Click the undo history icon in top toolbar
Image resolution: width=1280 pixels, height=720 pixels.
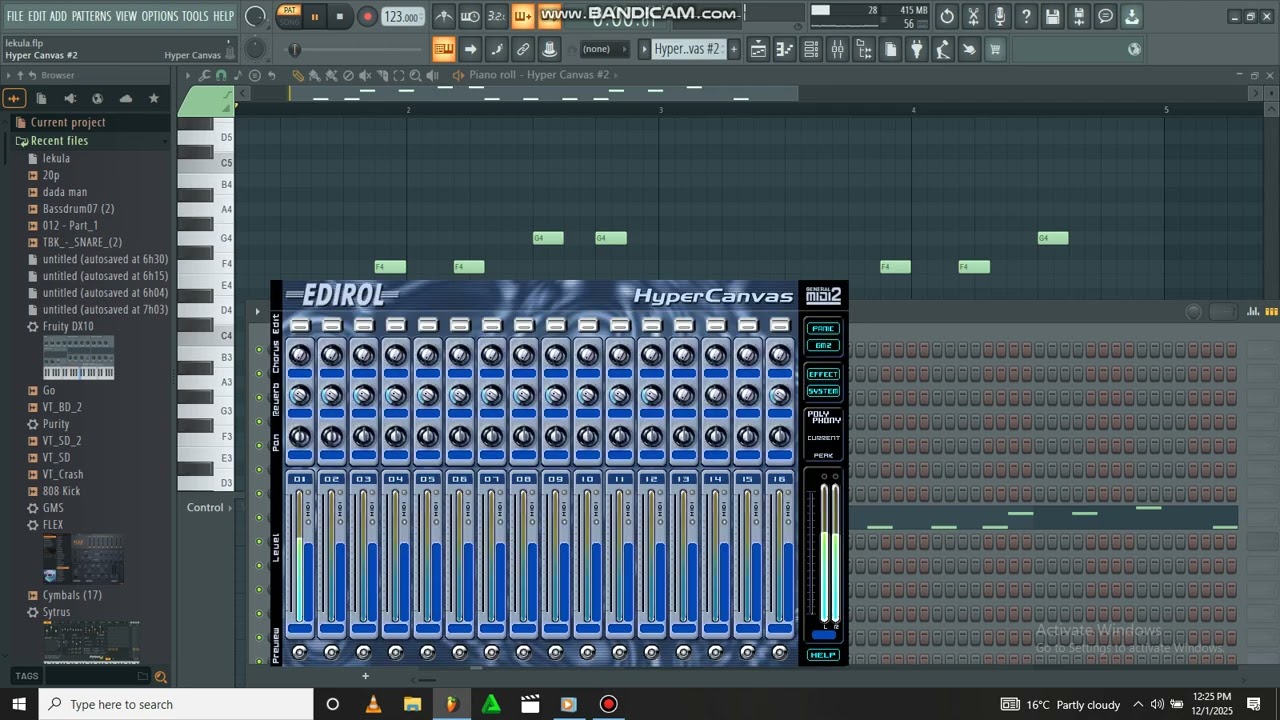tap(947, 16)
